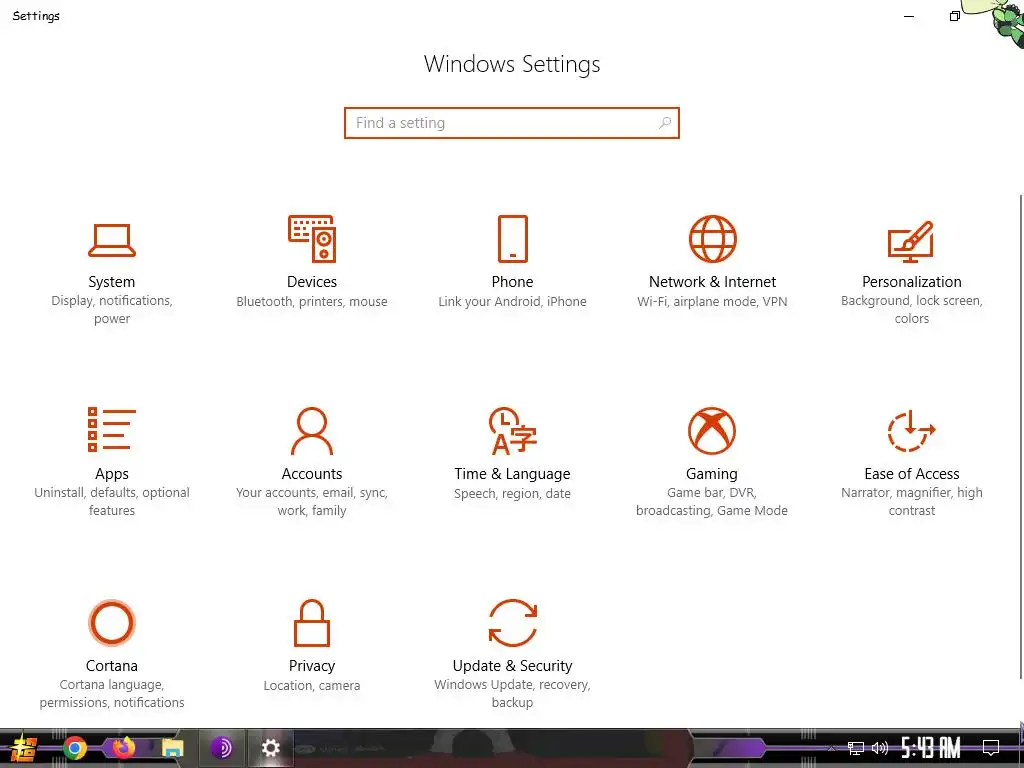The image size is (1024, 768).
Task: Click the Privacy heading text
Action: click(x=312, y=665)
